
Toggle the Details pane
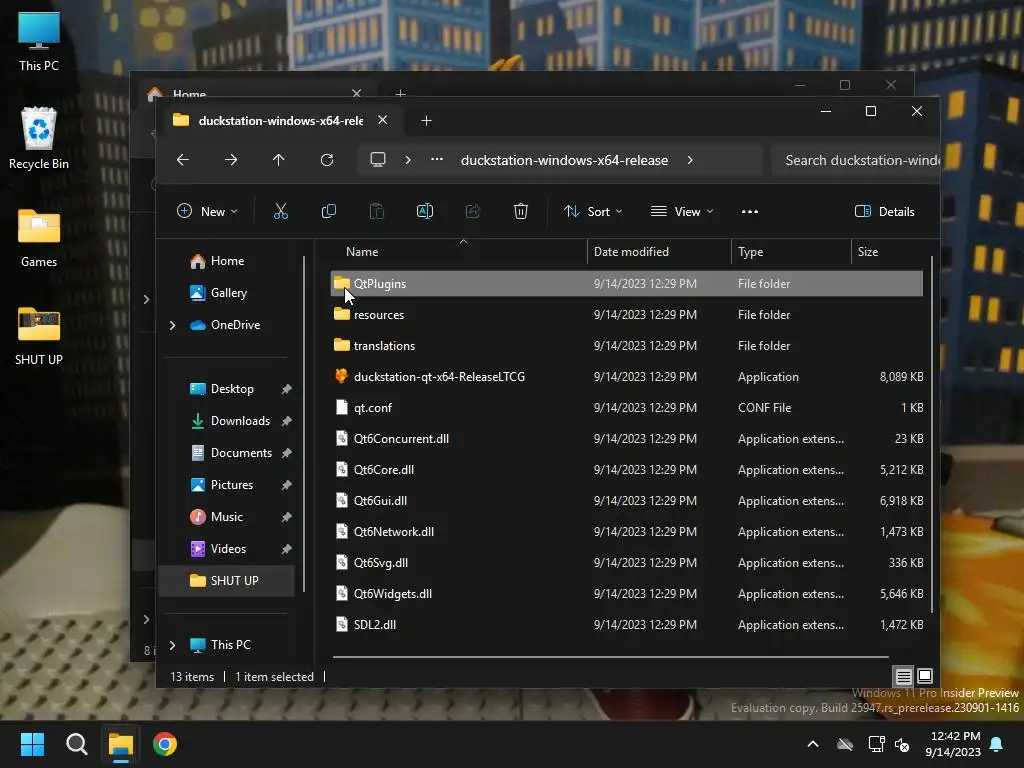pos(885,212)
